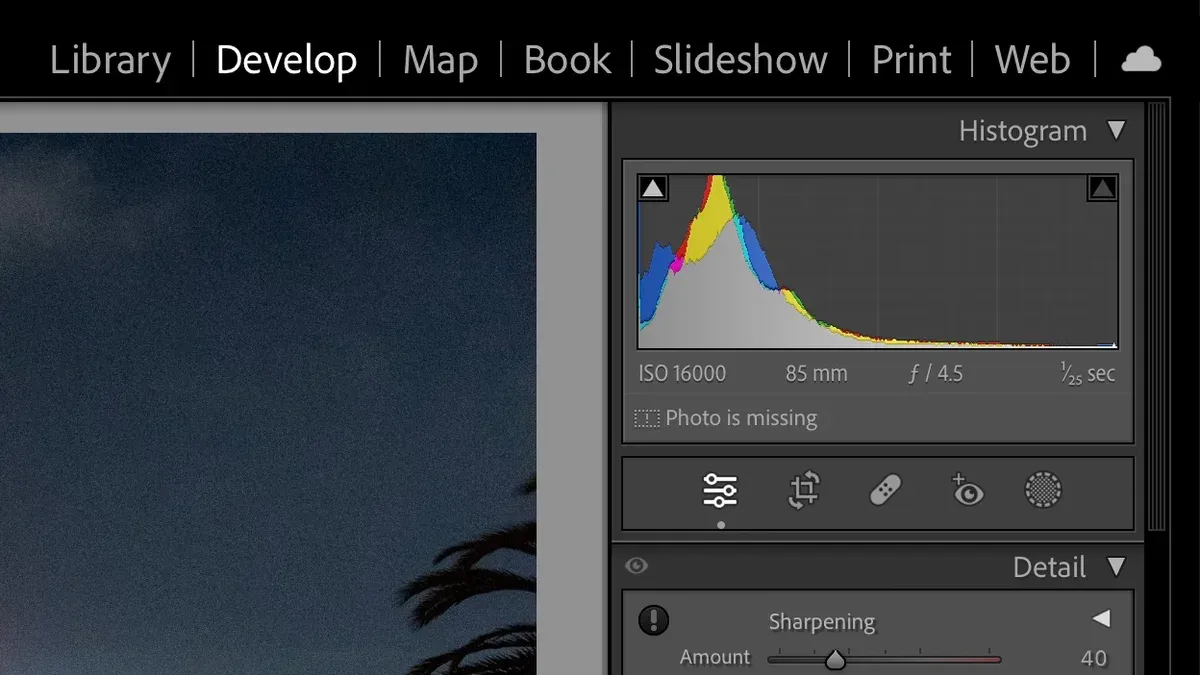Switch to the Library module
The height and width of the screenshot is (675, 1200).
[x=110, y=60]
